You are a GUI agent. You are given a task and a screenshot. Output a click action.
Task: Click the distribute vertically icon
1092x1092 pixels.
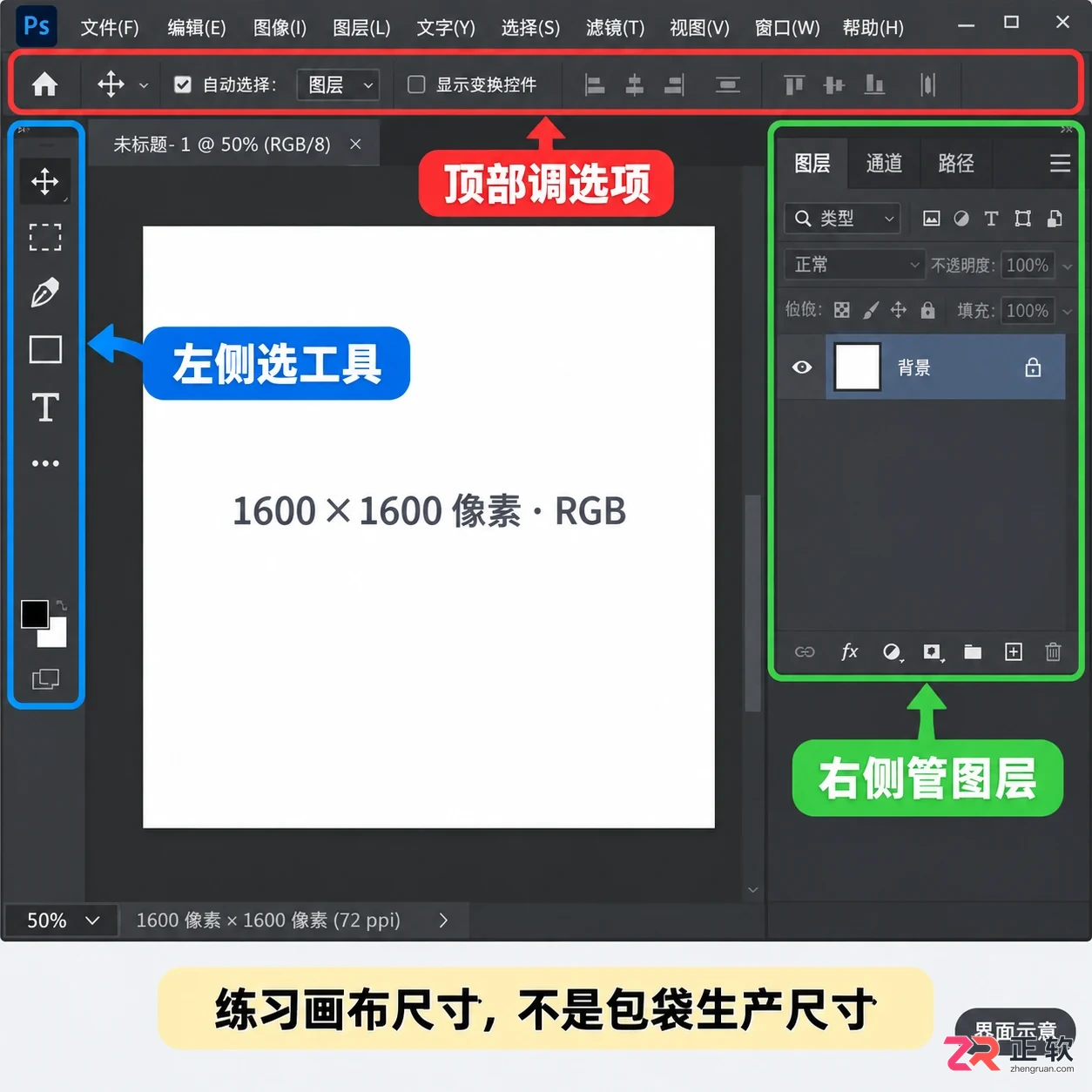tap(728, 84)
